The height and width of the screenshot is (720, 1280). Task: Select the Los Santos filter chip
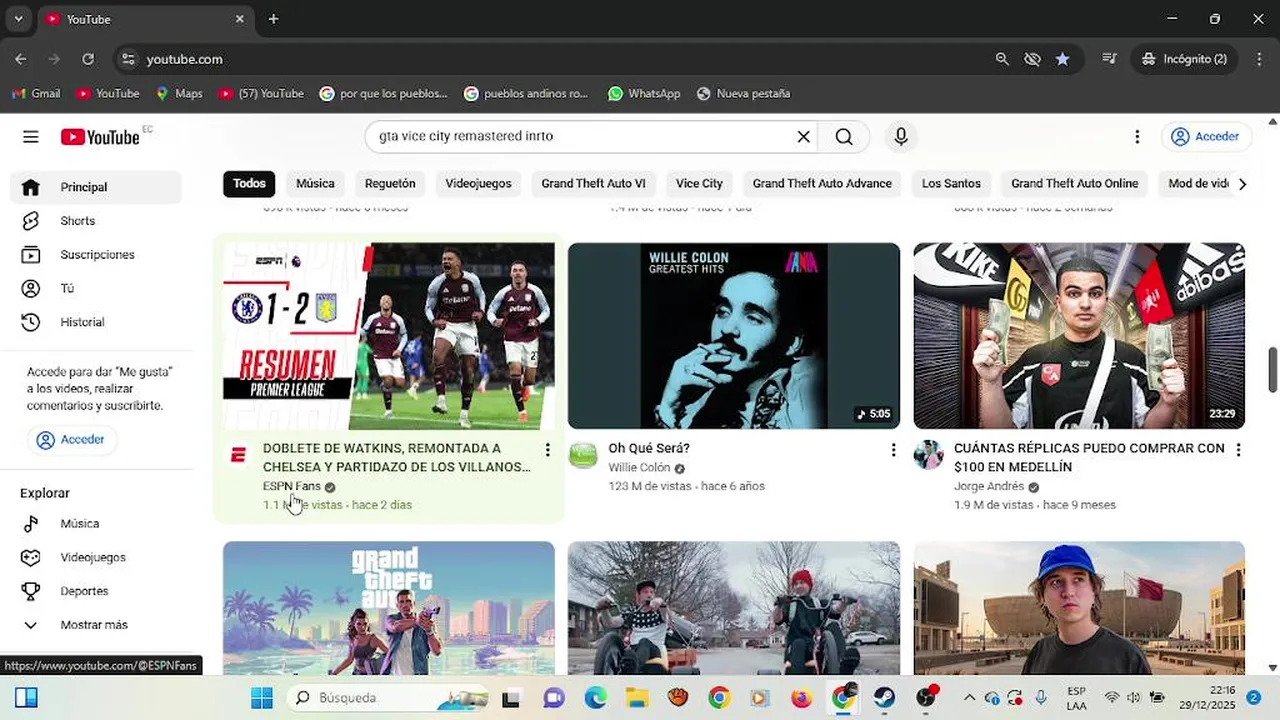(951, 184)
